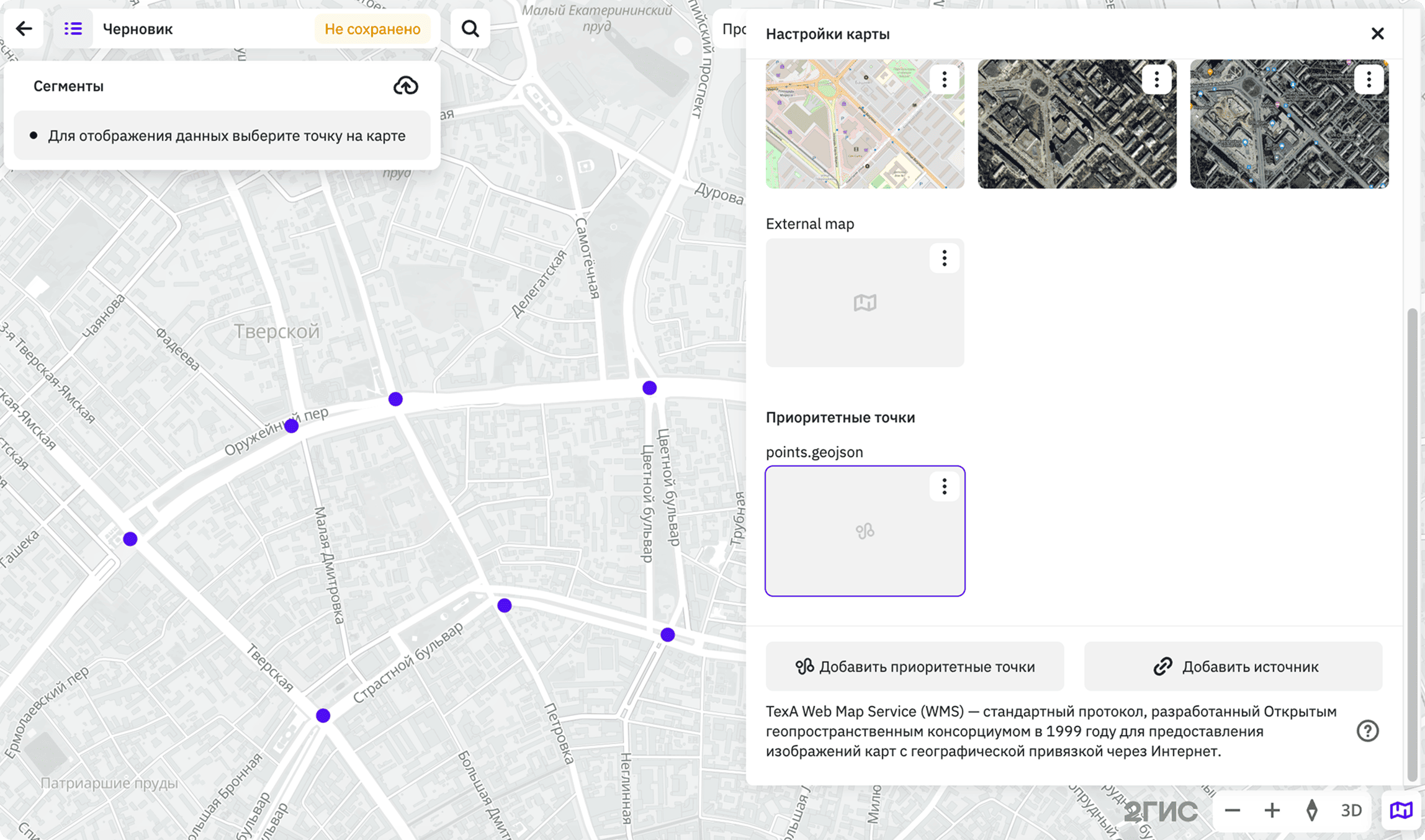The height and width of the screenshot is (840, 1425).
Task: Select the blue point at Оружейный пер
Action: pyautogui.click(x=292, y=426)
